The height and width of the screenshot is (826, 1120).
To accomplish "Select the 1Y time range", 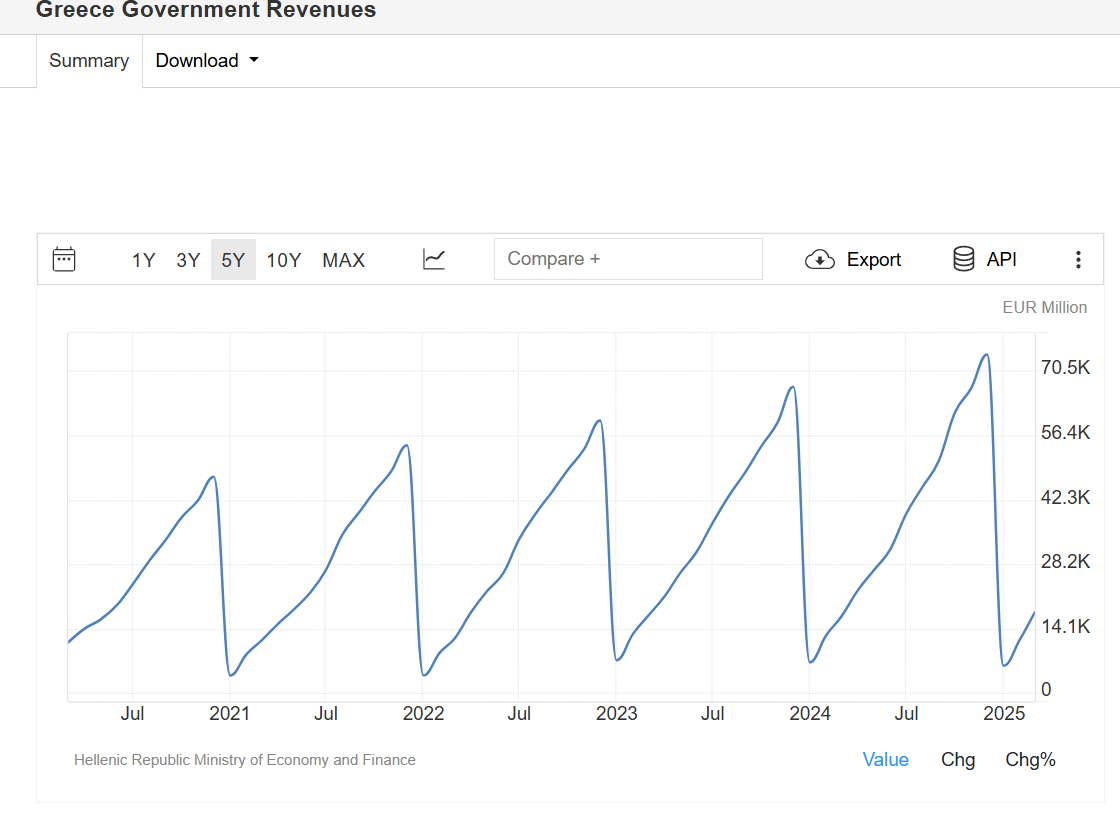I will click(x=144, y=260).
